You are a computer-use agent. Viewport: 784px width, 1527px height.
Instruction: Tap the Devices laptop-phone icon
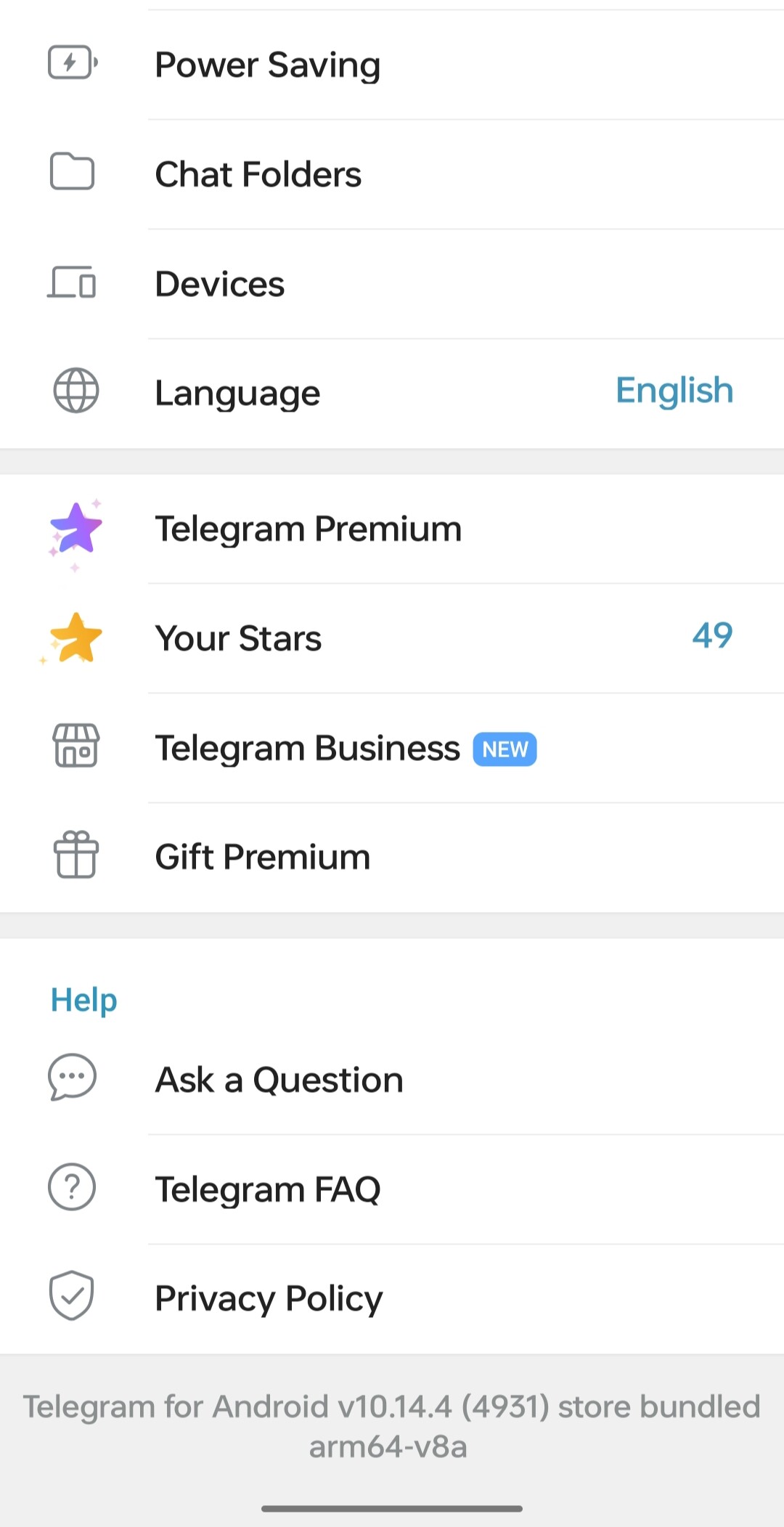pos(72,282)
